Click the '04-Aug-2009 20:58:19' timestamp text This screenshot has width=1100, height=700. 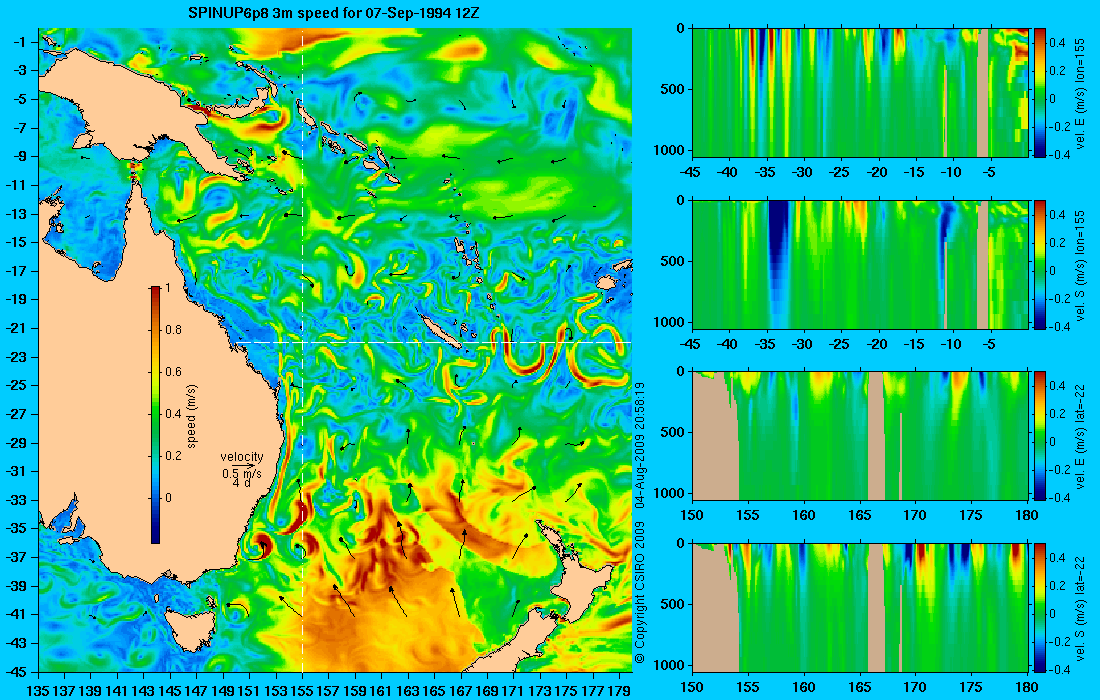[639, 445]
